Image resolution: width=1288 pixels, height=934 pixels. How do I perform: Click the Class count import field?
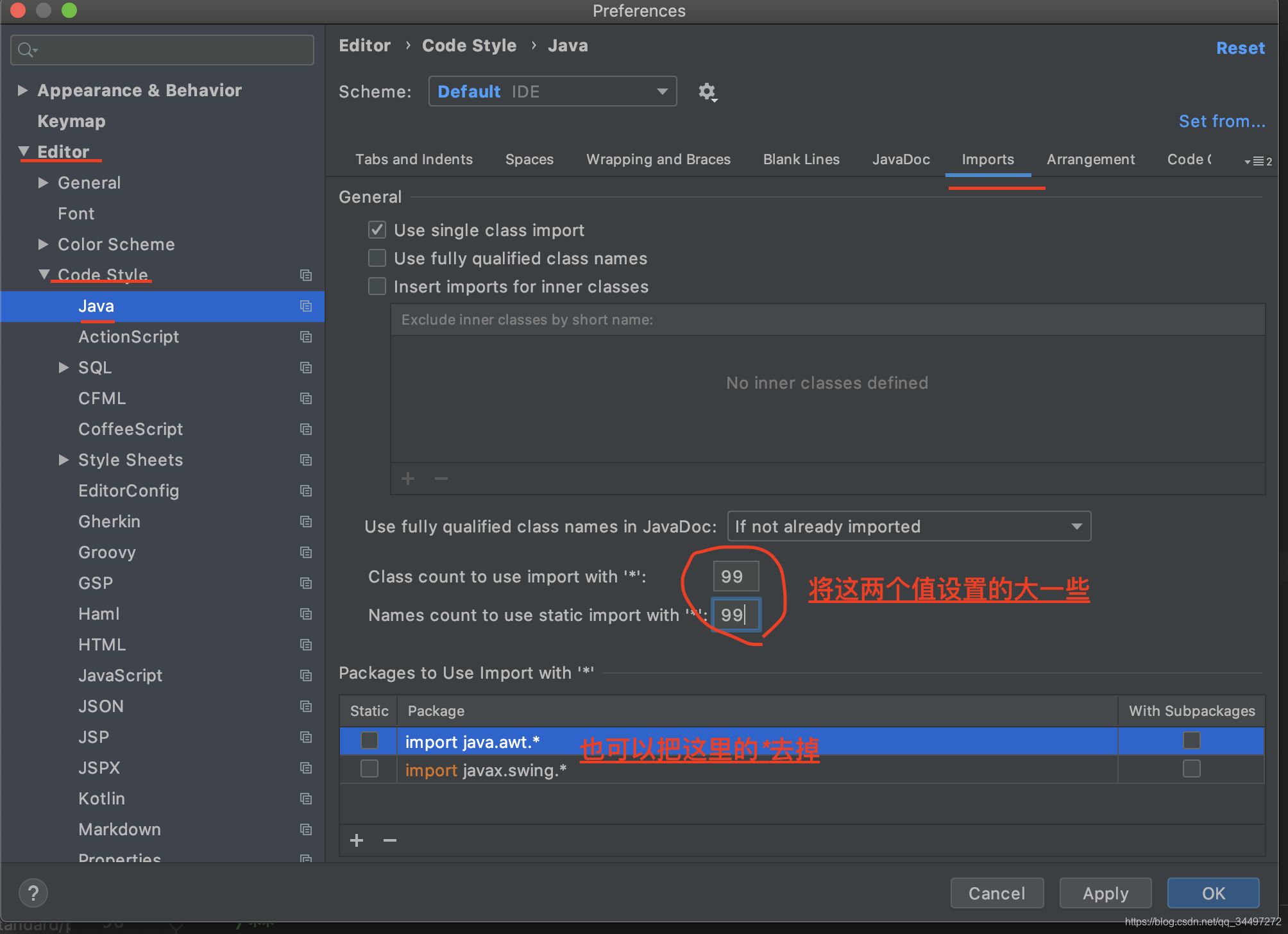pos(736,576)
